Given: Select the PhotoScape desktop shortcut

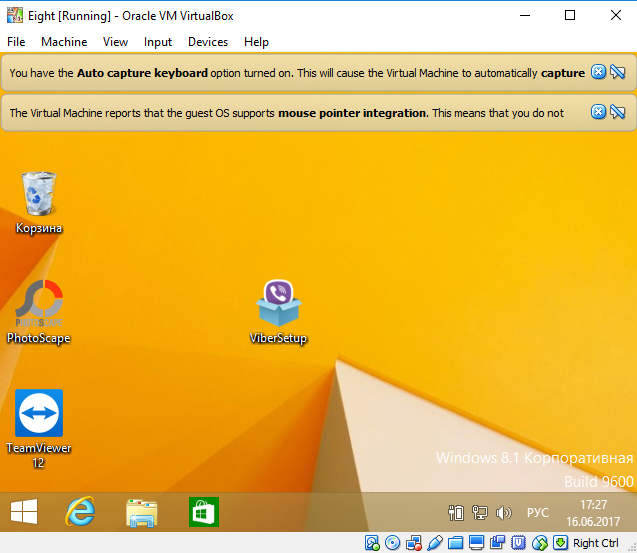Looking at the screenshot, I should tap(39, 312).
